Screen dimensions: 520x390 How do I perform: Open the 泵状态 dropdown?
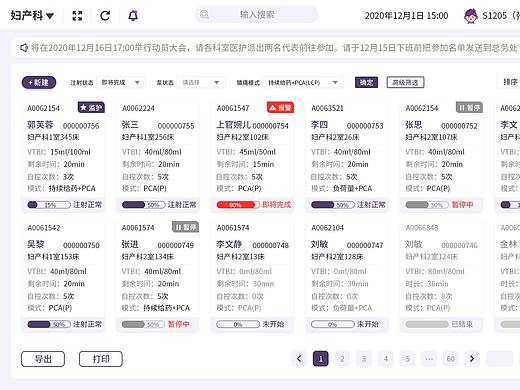pyautogui.click(x=201, y=82)
